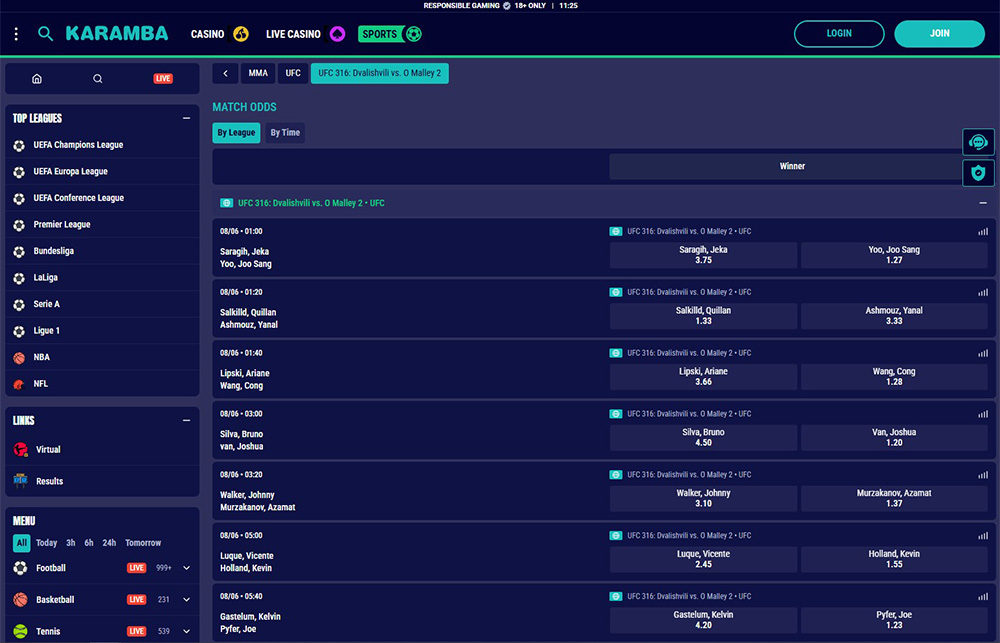1000x643 pixels.
Task: Click the UFC 316 league header title
Action: [x=311, y=203]
